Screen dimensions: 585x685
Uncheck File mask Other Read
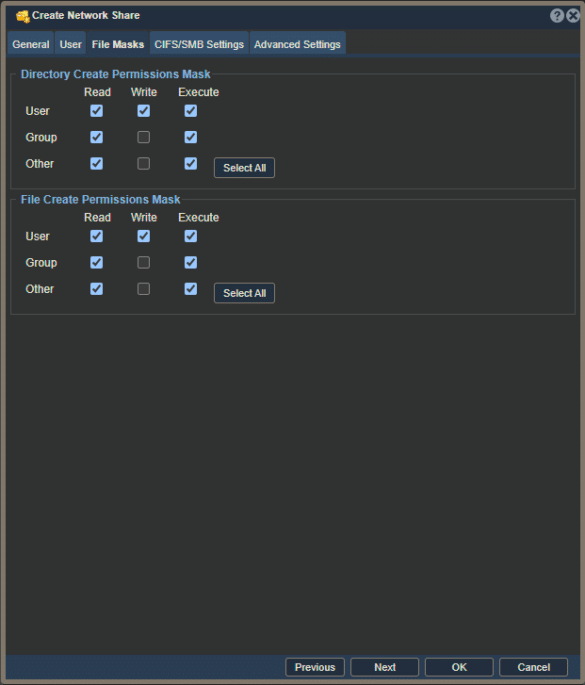pos(97,289)
